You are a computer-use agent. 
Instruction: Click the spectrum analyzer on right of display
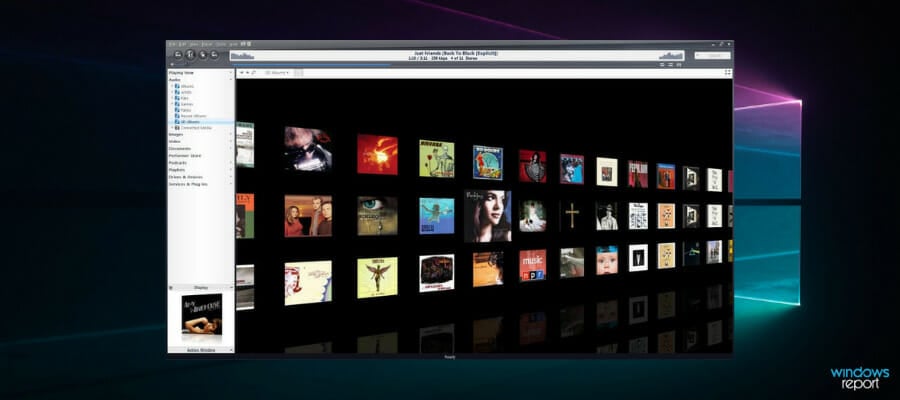(x=671, y=56)
